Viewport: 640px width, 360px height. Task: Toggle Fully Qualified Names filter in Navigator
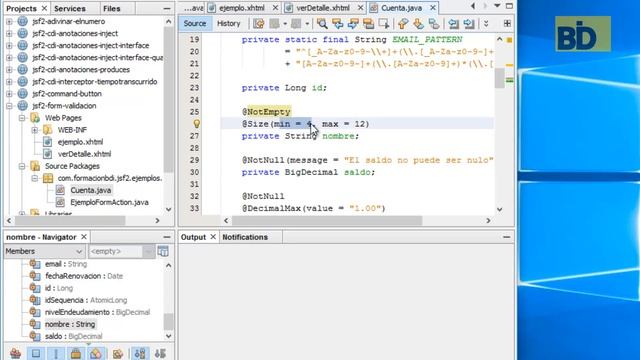(x=118, y=353)
